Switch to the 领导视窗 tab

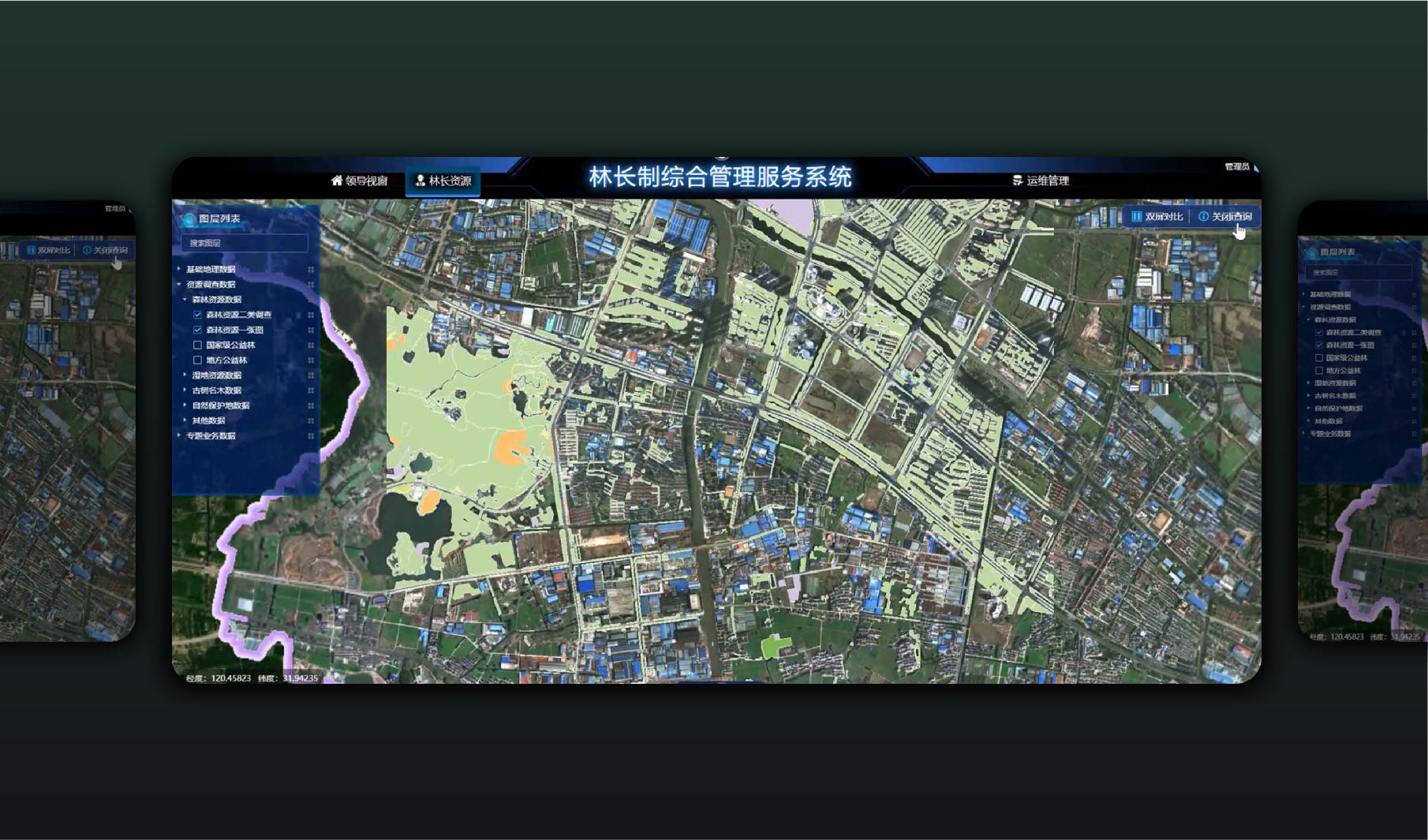[359, 181]
